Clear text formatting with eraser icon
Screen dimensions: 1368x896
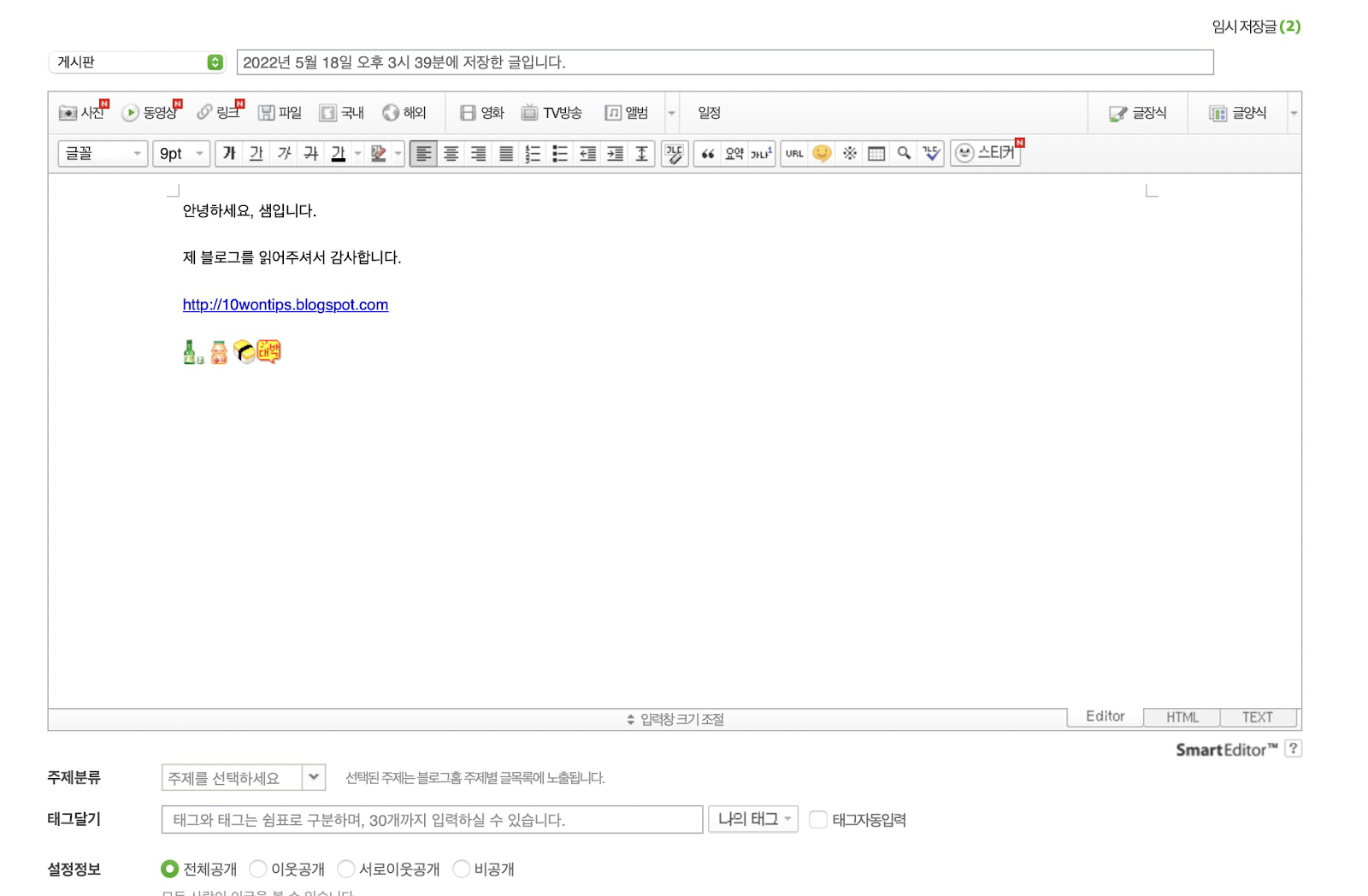coord(675,154)
